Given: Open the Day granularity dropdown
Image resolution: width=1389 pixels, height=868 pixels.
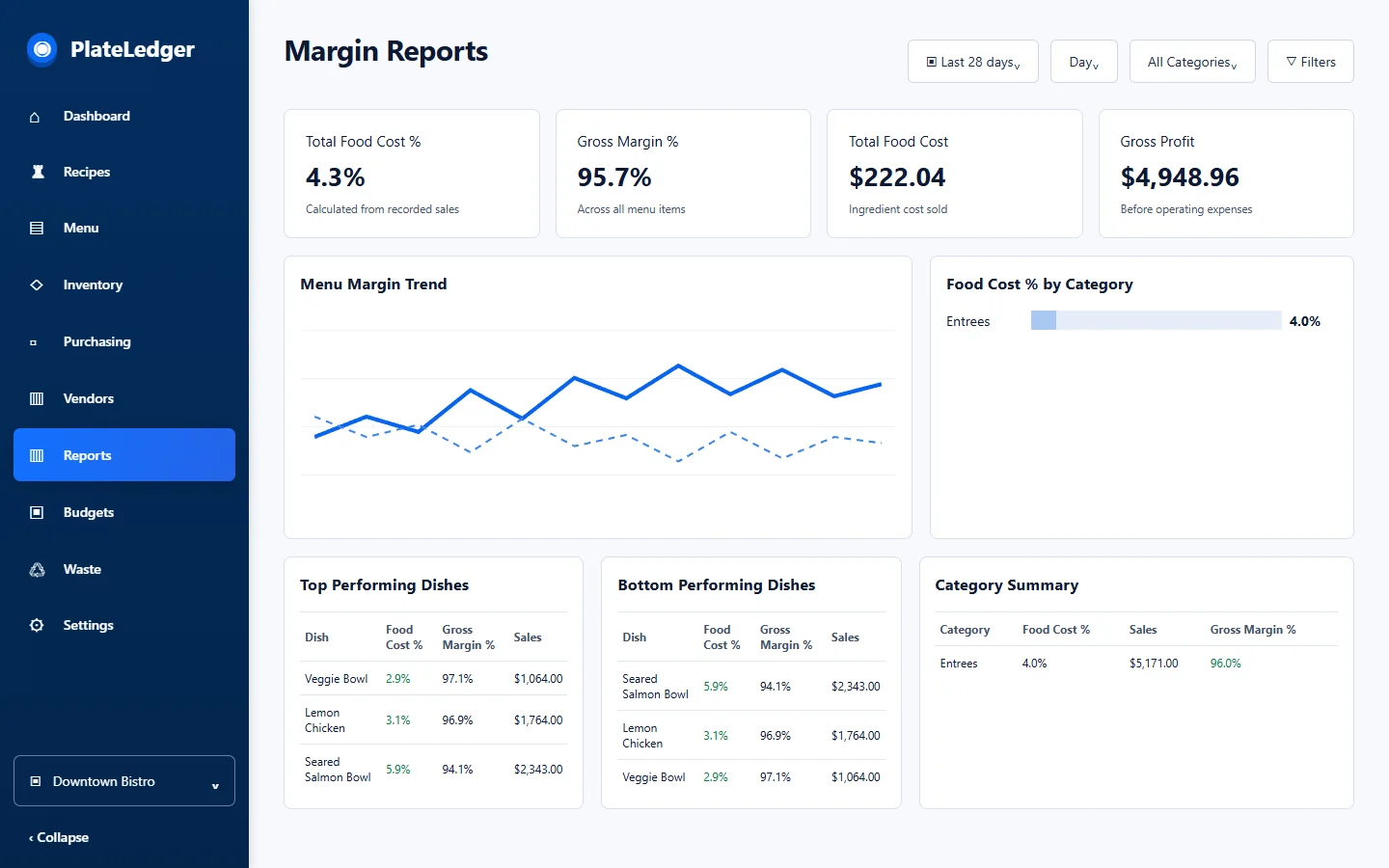Looking at the screenshot, I should (x=1083, y=62).
